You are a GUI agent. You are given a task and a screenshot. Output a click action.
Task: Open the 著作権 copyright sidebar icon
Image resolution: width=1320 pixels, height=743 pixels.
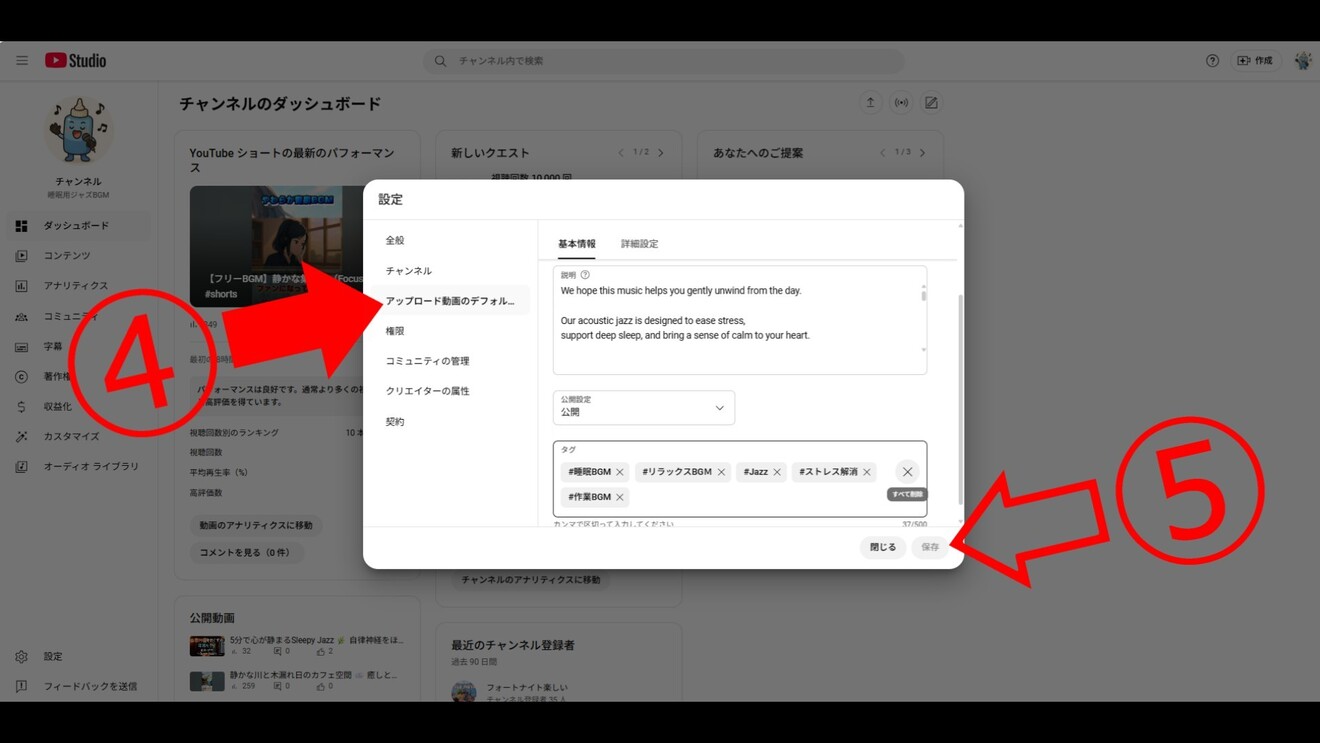(21, 376)
